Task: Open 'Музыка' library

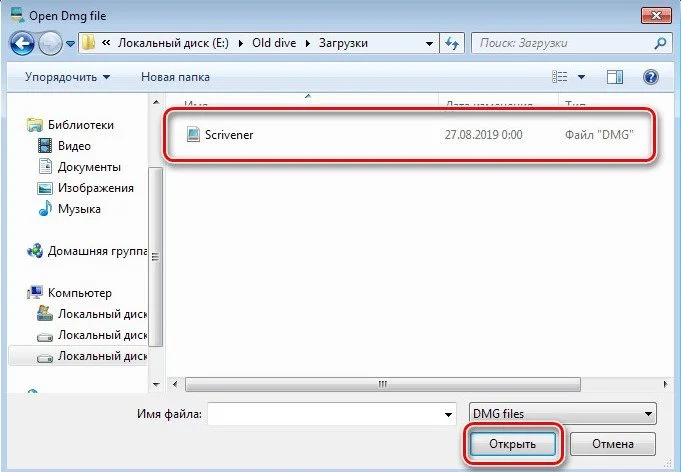Action: click(x=69, y=209)
